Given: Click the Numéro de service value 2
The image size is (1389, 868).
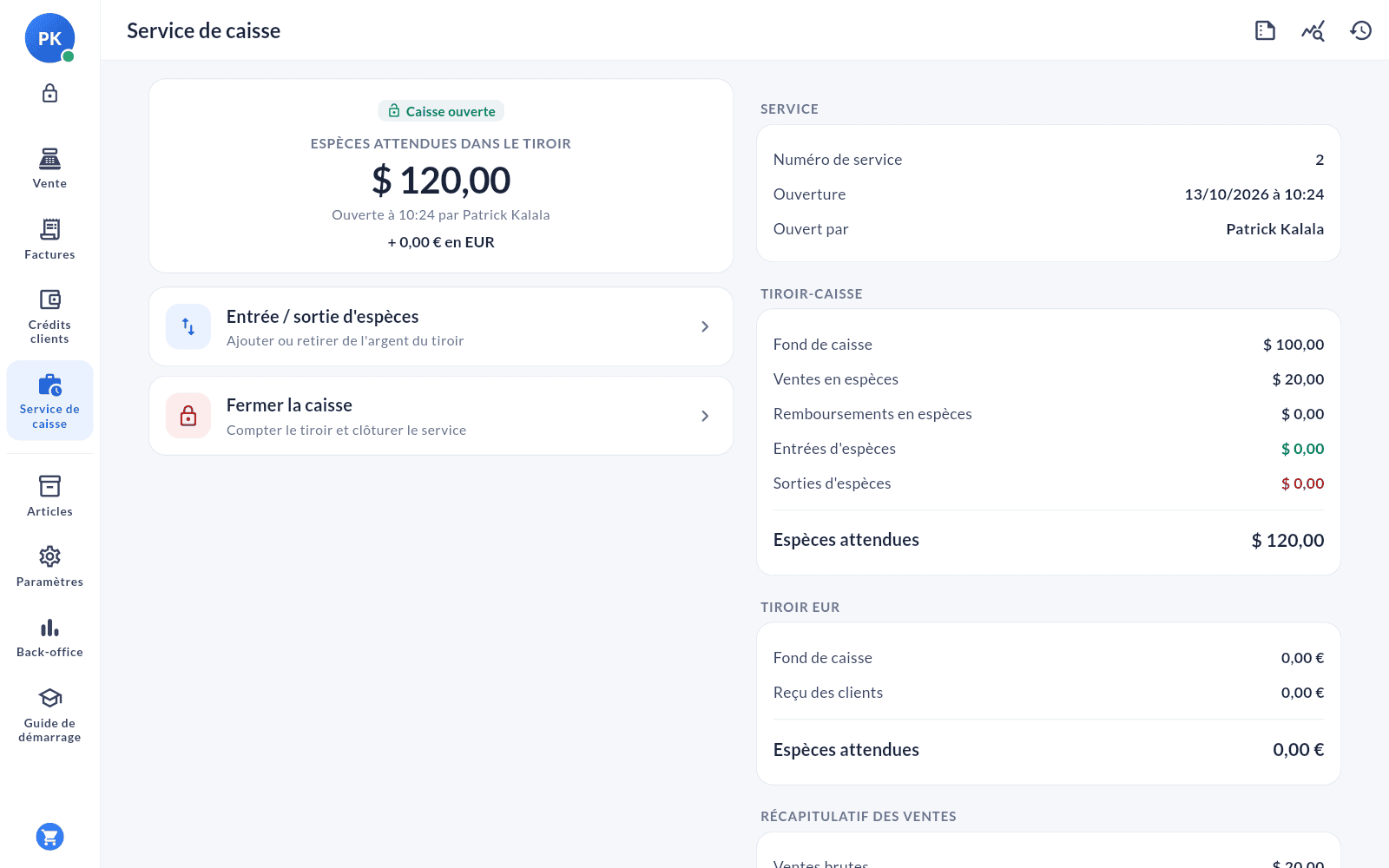Looking at the screenshot, I should click(1320, 160).
